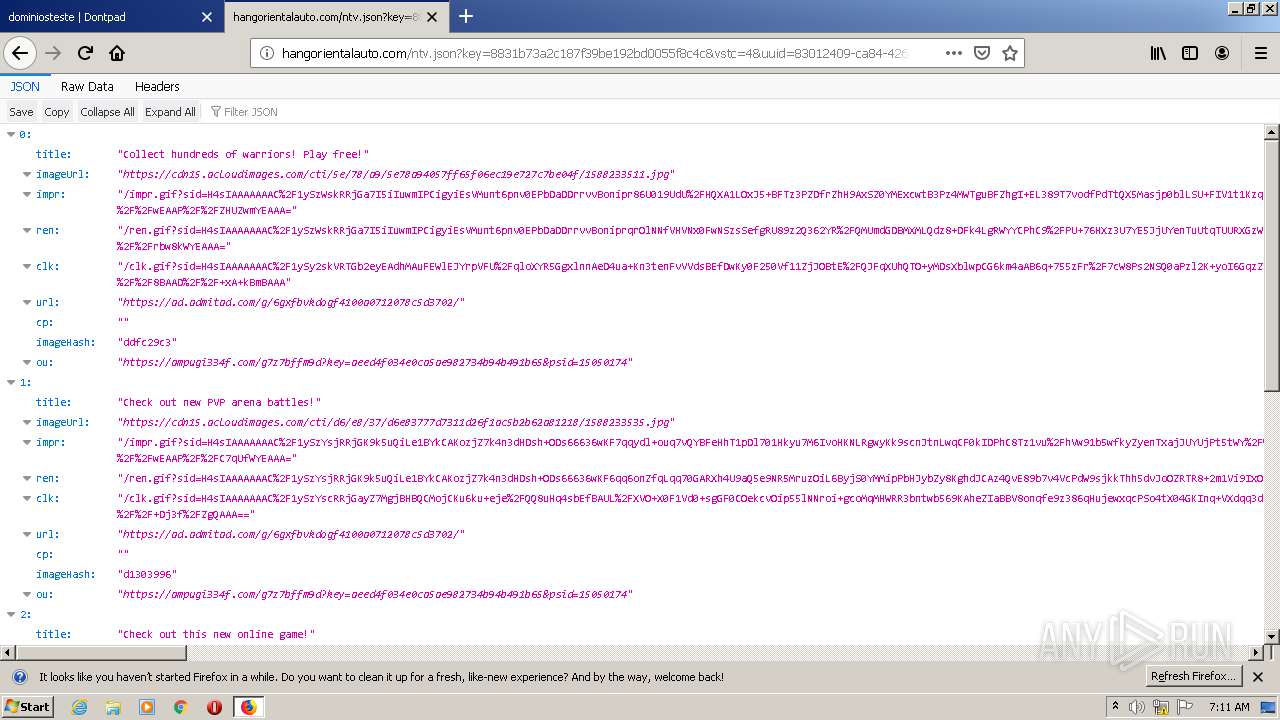Launch Internet Explorer from taskbar

79,707
